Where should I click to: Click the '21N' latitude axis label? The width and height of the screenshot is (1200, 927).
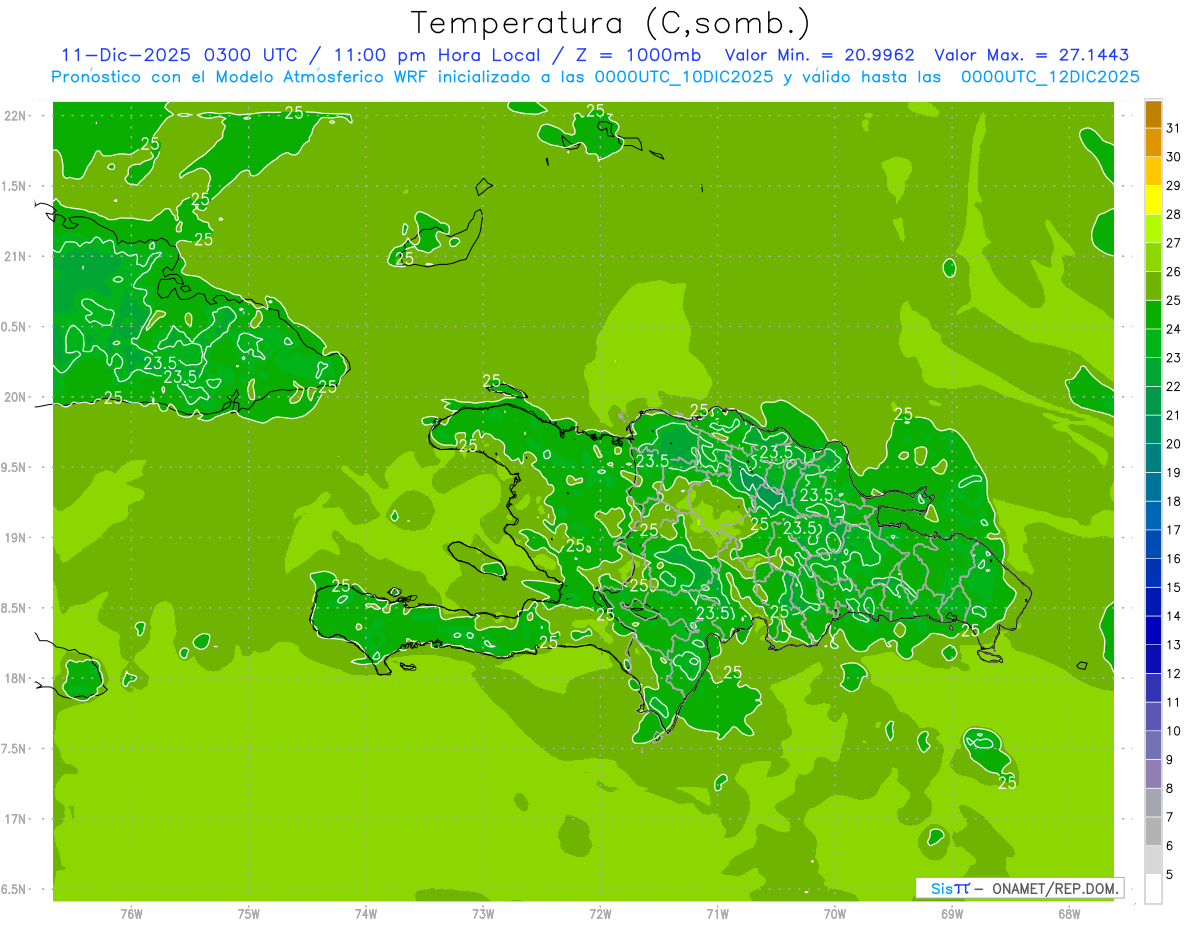pyautogui.click(x=17, y=256)
